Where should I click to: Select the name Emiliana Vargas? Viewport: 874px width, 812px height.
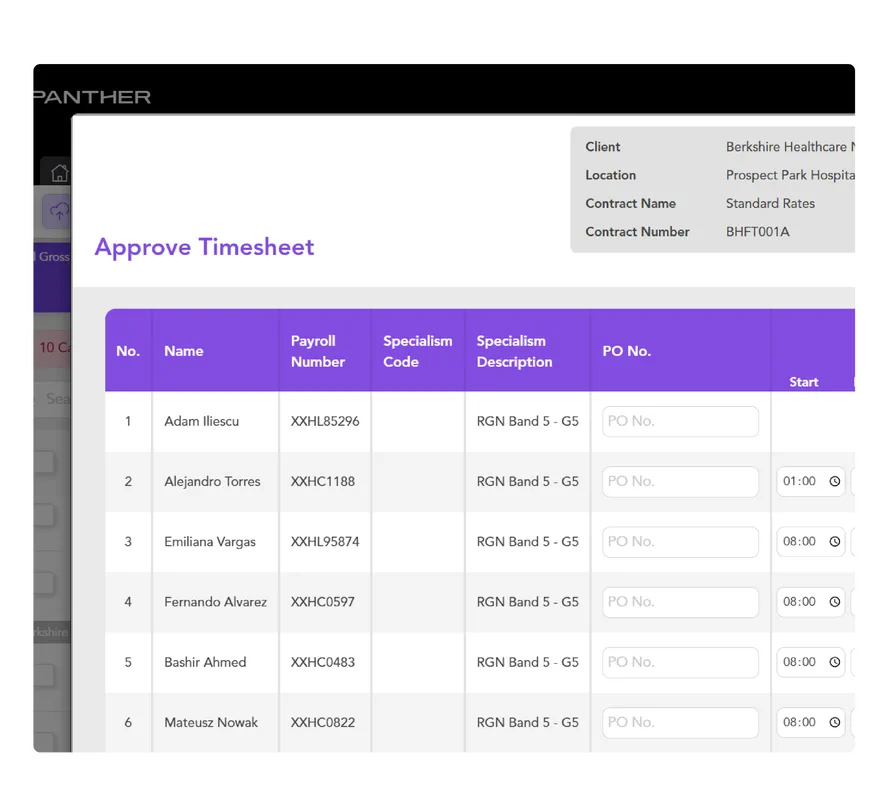[210, 542]
